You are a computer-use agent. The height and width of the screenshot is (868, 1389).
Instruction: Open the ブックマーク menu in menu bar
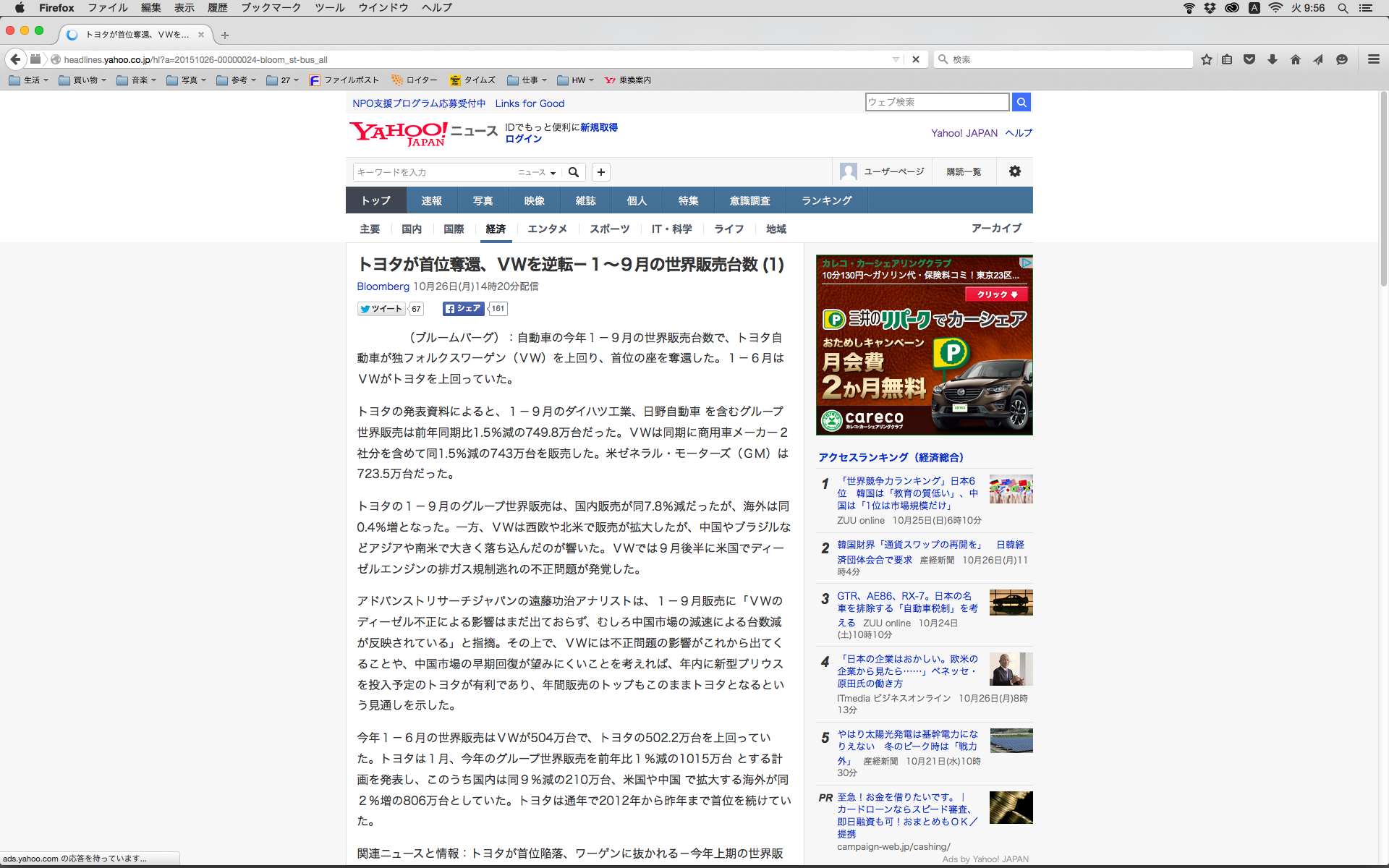point(271,7)
